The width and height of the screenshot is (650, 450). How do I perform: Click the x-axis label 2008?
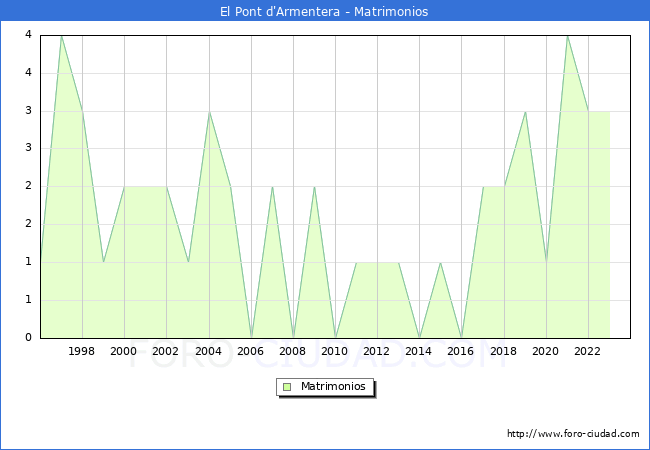click(292, 351)
